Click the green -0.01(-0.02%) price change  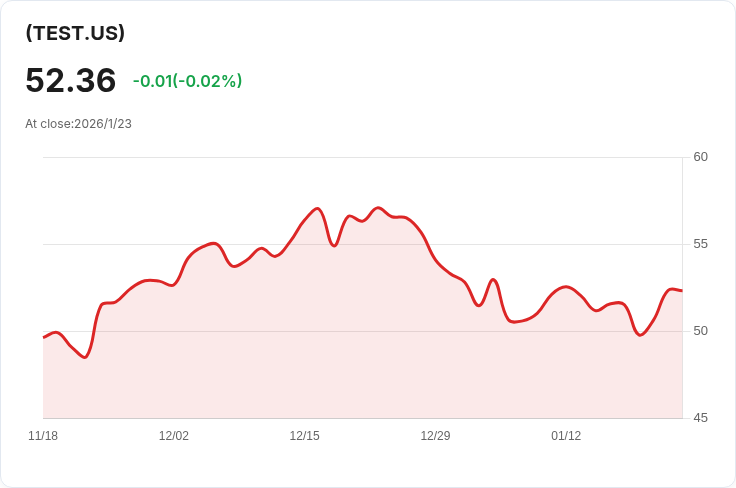(187, 81)
